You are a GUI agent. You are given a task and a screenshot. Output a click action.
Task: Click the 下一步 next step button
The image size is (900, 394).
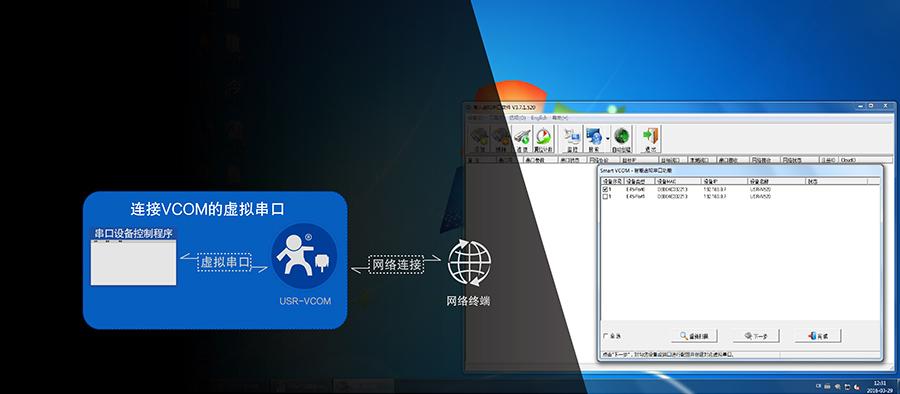click(756, 336)
